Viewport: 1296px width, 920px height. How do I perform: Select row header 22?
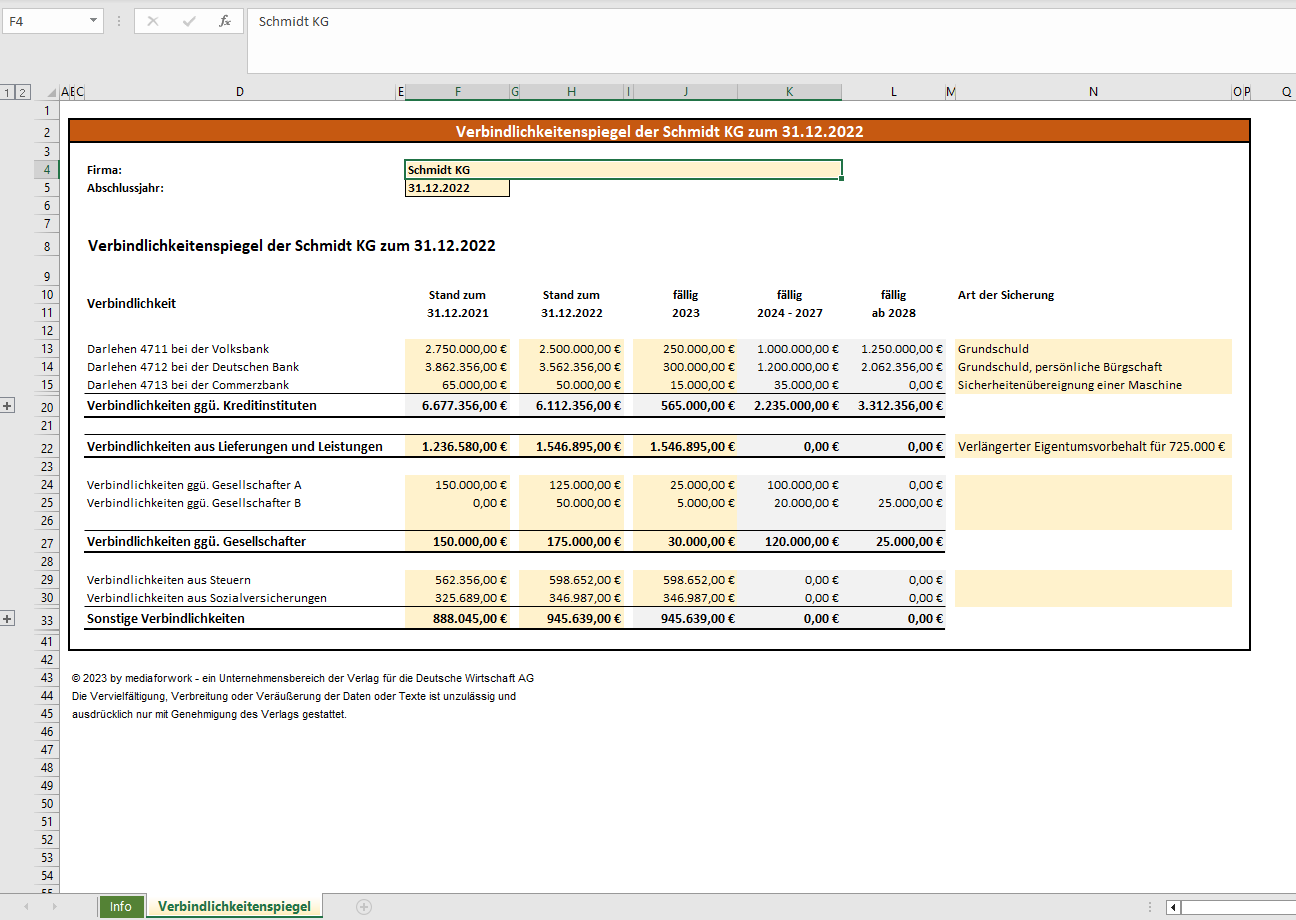(x=47, y=447)
